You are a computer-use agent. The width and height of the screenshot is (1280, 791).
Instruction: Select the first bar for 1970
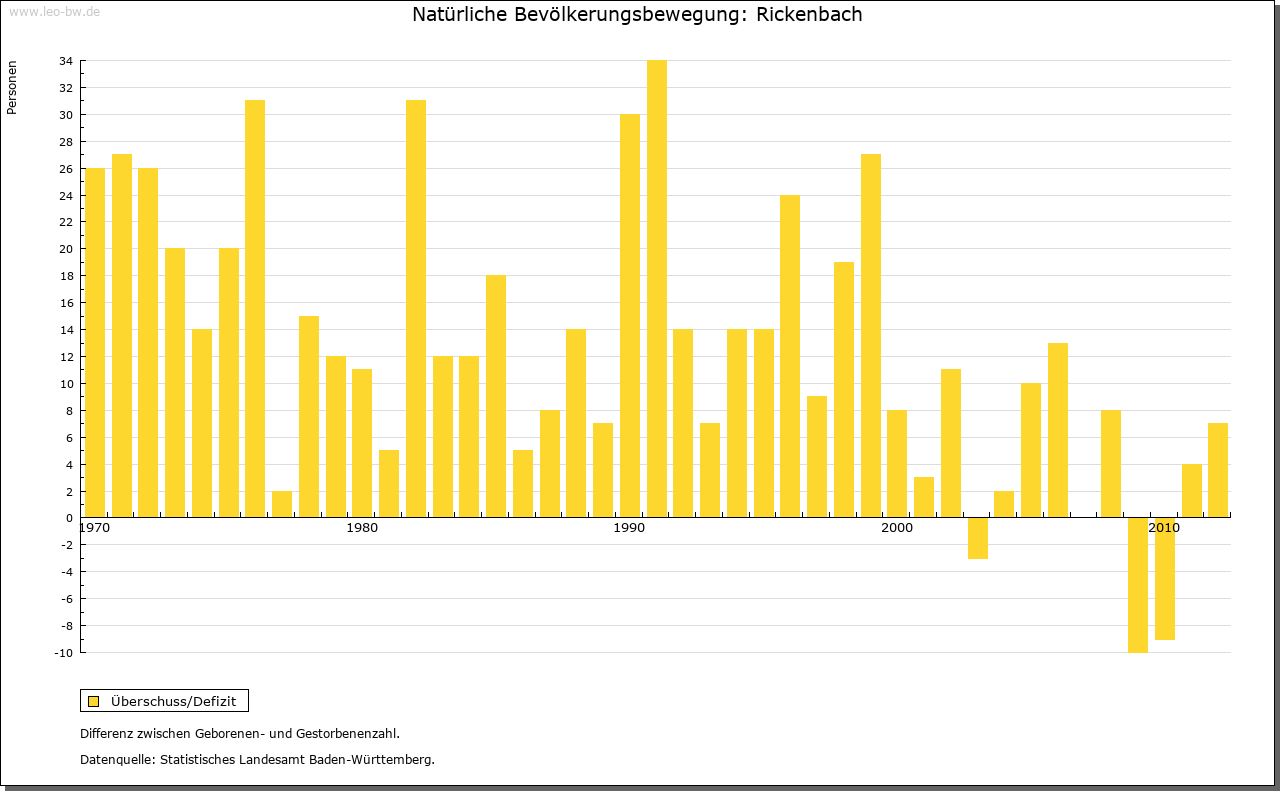click(95, 342)
